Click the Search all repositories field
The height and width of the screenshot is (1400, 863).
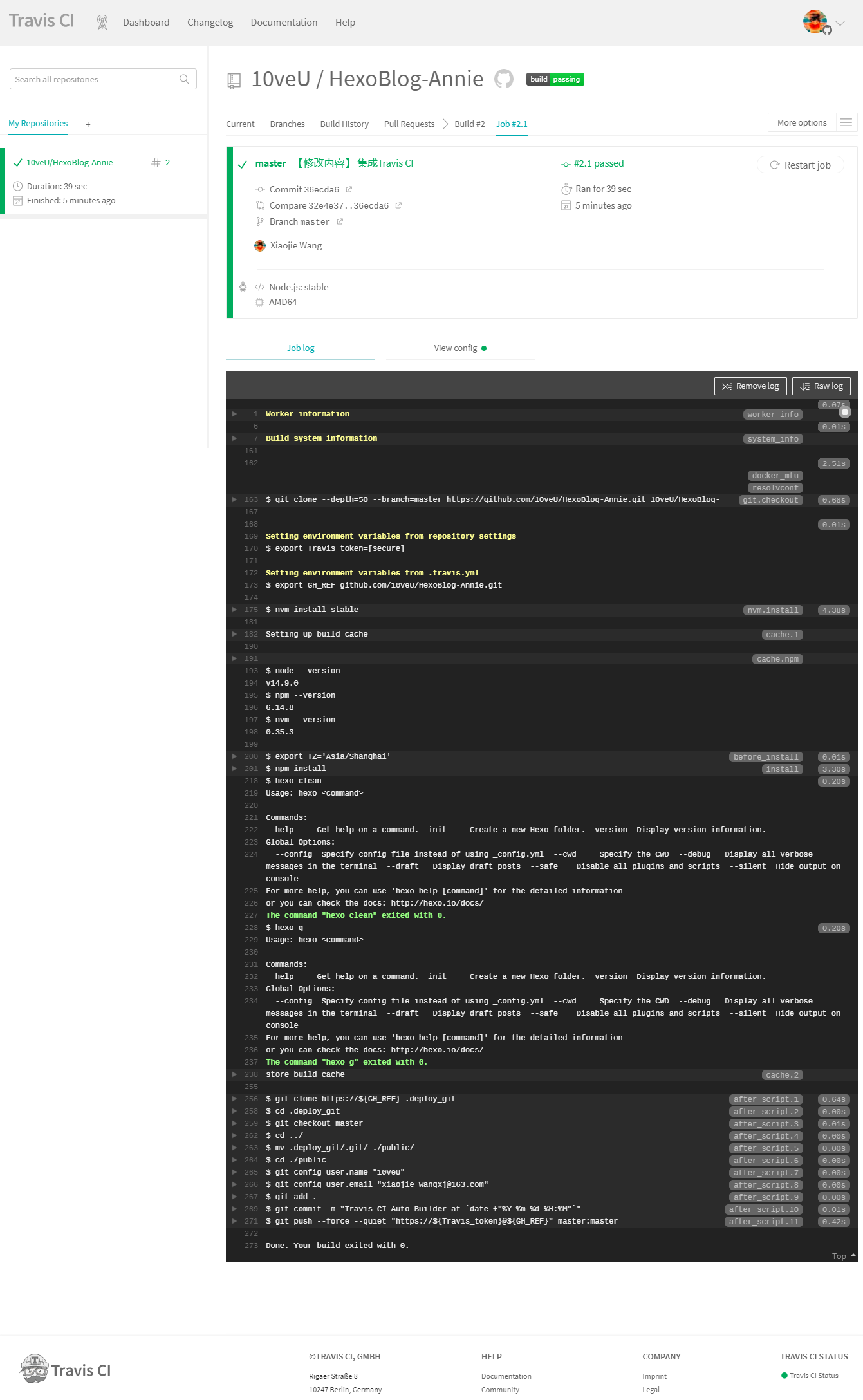pos(95,79)
